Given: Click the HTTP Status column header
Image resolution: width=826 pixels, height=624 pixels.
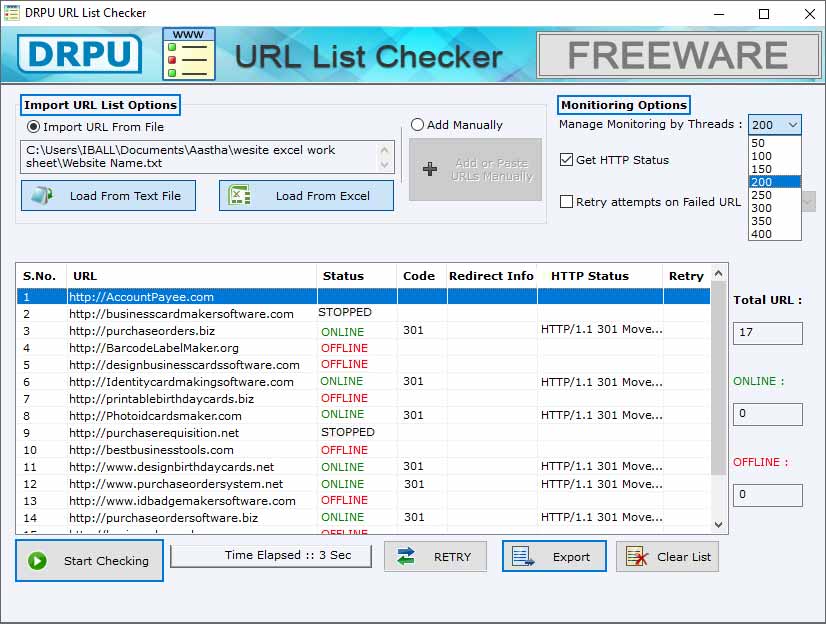Looking at the screenshot, I should (599, 276).
